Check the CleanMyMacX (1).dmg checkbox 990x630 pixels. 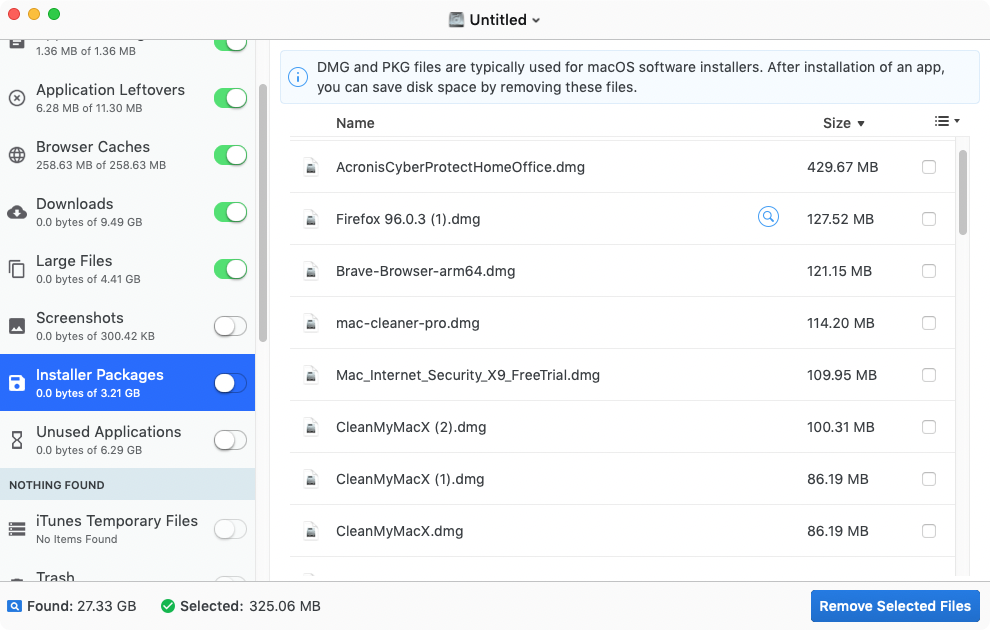[x=929, y=479]
